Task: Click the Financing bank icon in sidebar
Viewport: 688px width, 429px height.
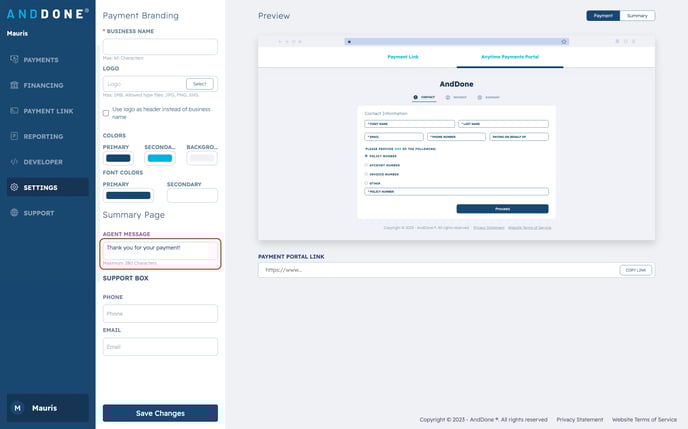Action: click(14, 85)
